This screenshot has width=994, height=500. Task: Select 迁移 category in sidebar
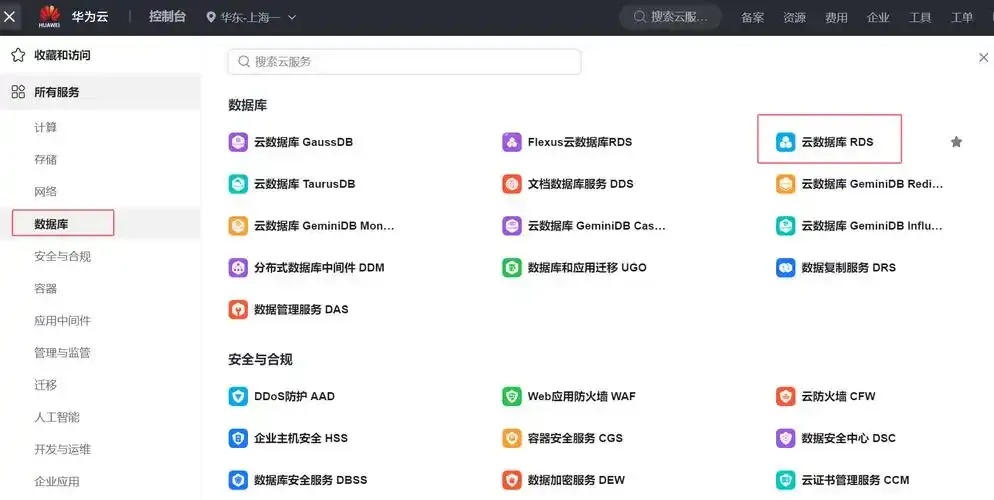pyautogui.click(x=46, y=385)
